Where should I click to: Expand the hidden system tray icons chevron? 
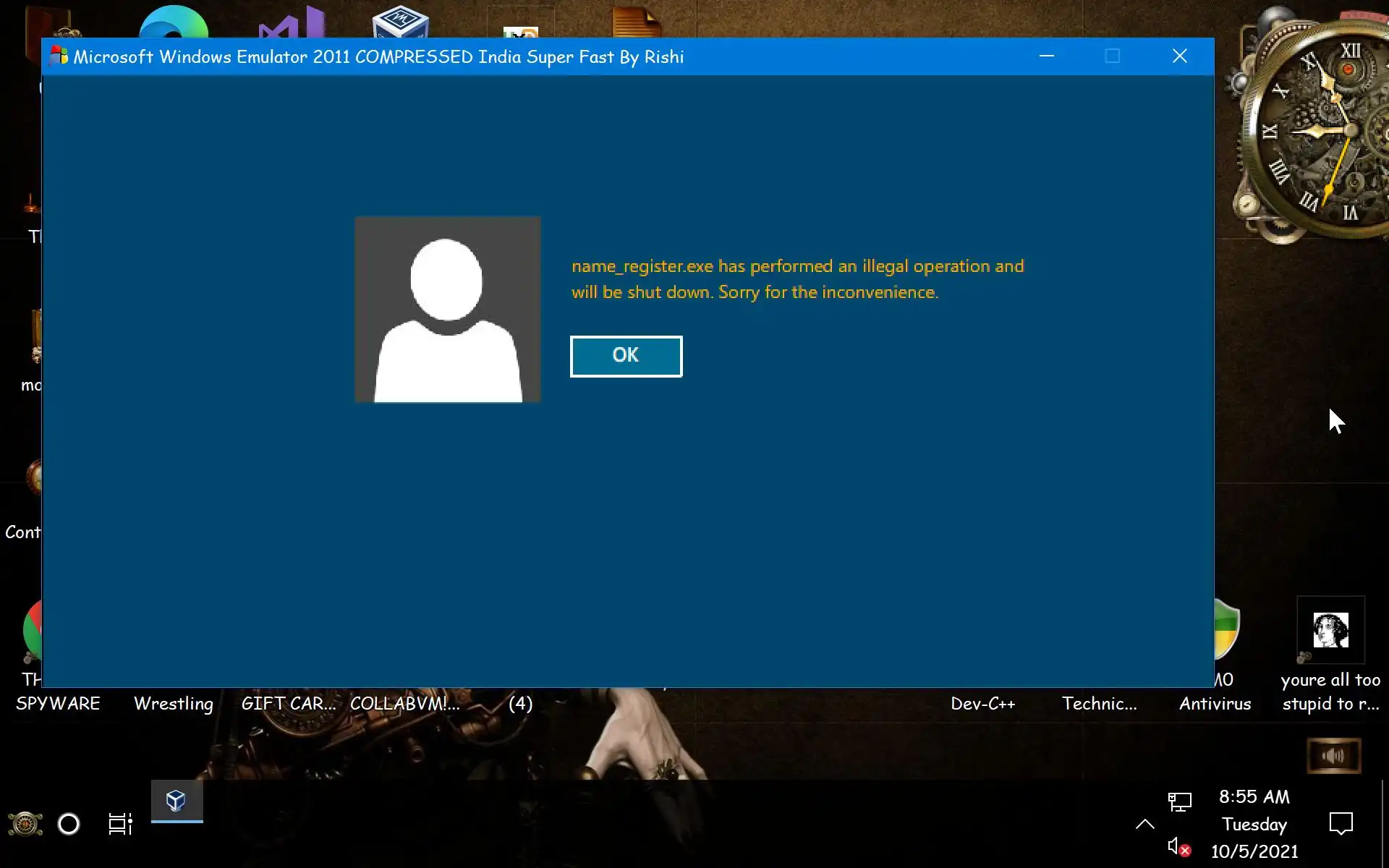coord(1144,824)
